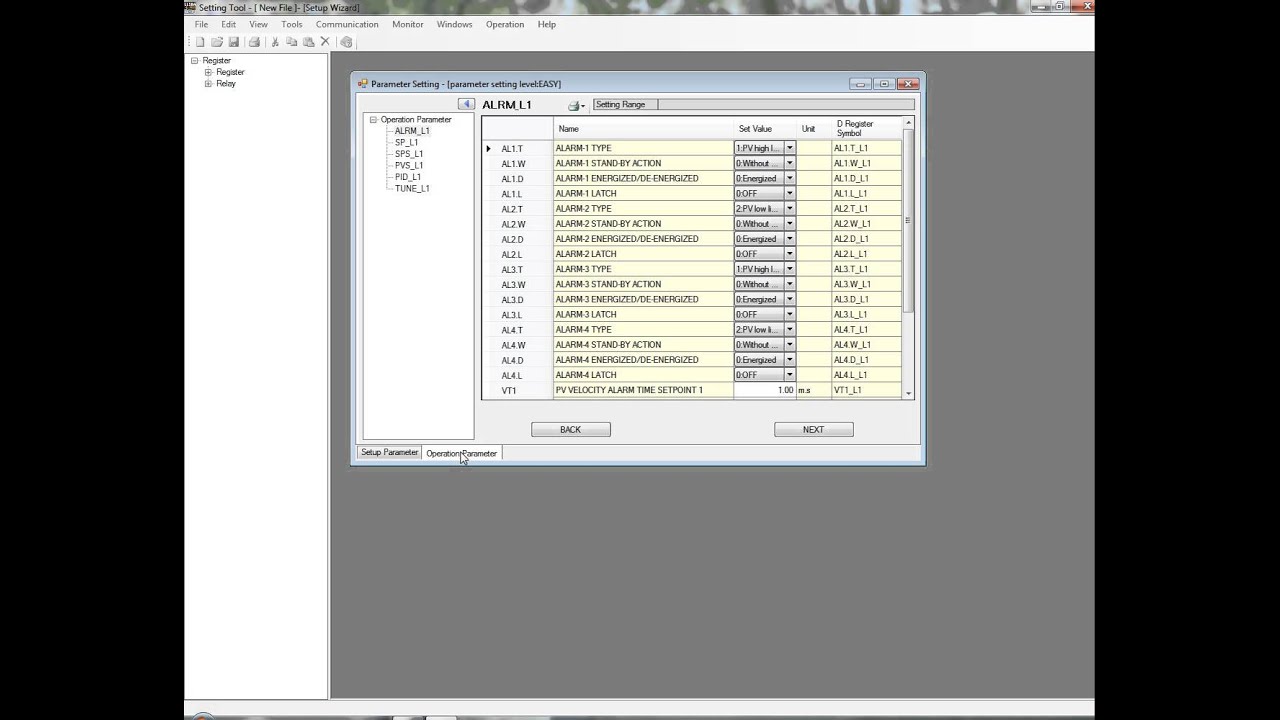Click the Delete X toolbar icon
The height and width of the screenshot is (720, 1280).
[325, 42]
